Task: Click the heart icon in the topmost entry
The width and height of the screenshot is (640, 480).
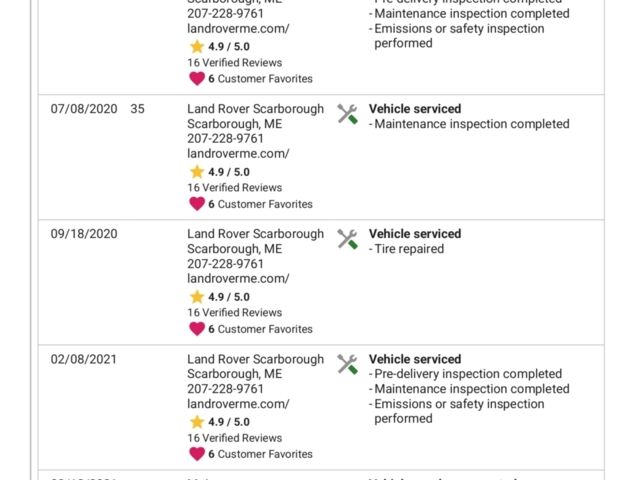Action: [x=197, y=78]
